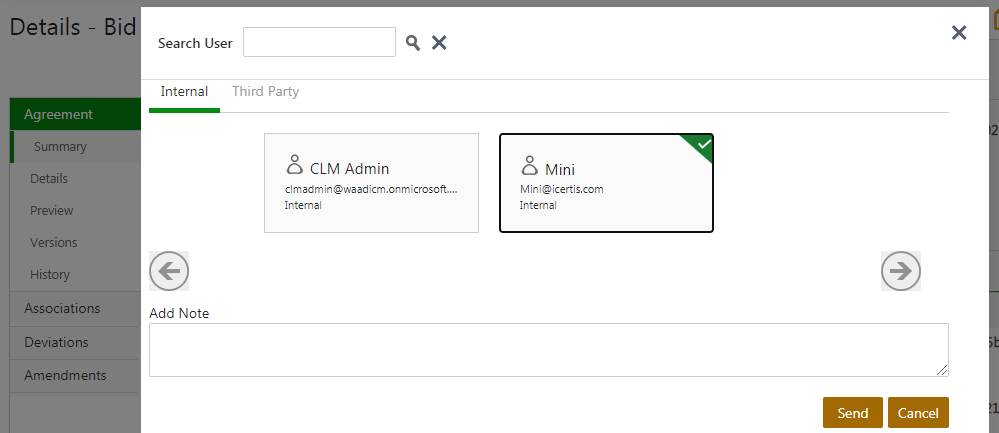Clear the user search with X icon
This screenshot has width=999, height=433.
click(438, 43)
